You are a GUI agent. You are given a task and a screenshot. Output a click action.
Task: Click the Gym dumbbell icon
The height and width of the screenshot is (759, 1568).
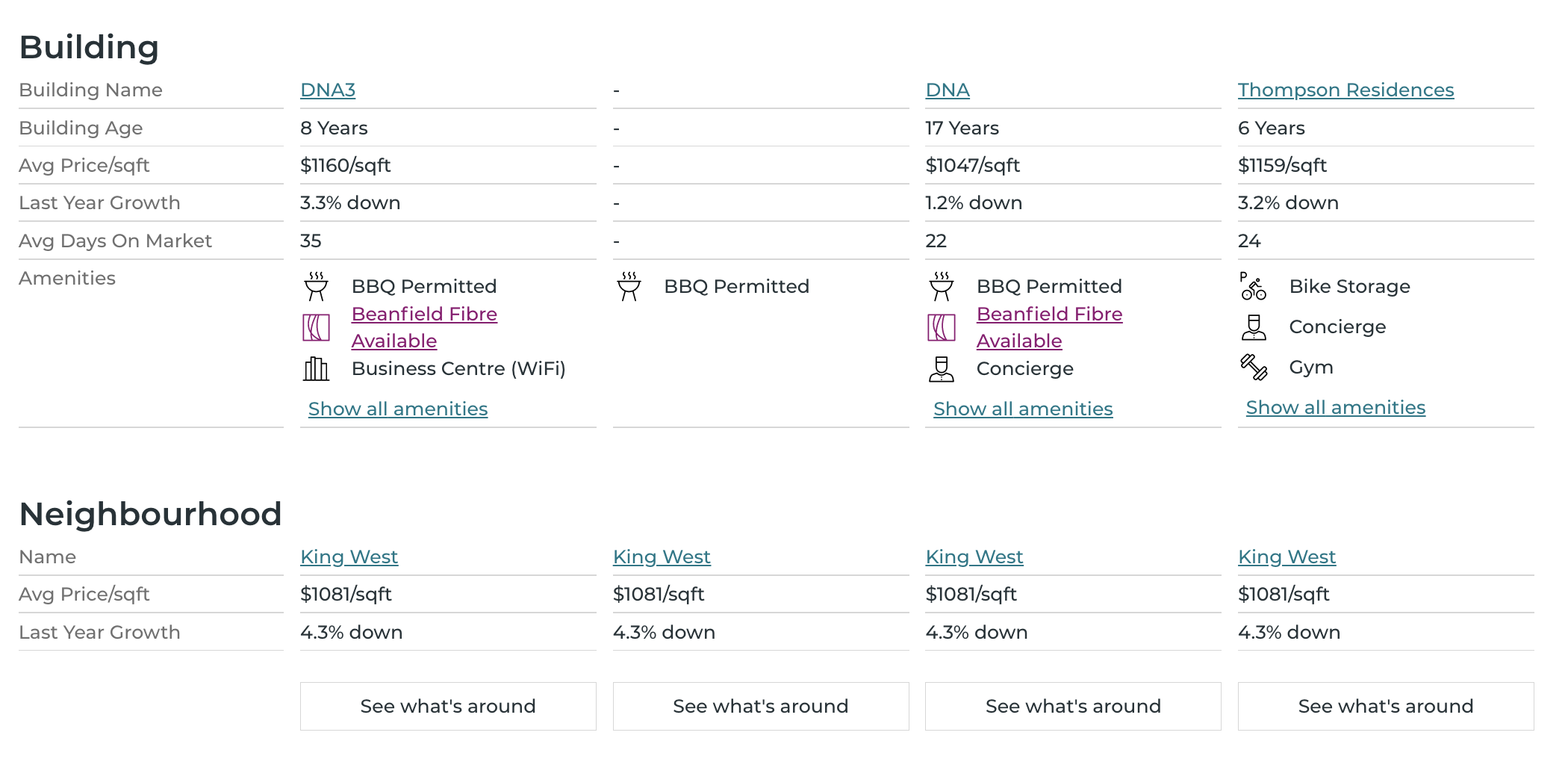tap(1254, 368)
